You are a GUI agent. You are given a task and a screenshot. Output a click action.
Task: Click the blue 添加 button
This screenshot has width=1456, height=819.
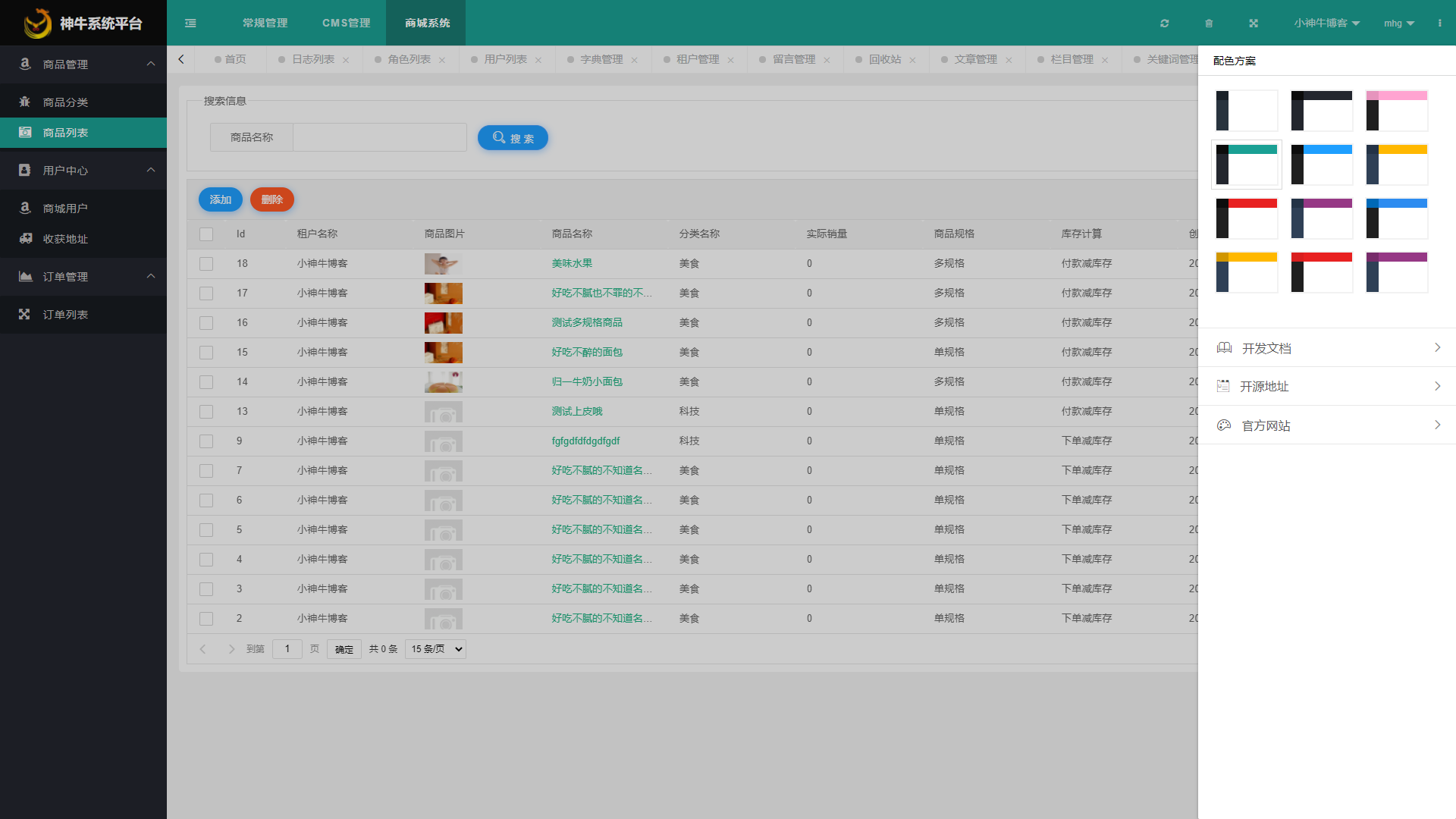[x=220, y=199]
